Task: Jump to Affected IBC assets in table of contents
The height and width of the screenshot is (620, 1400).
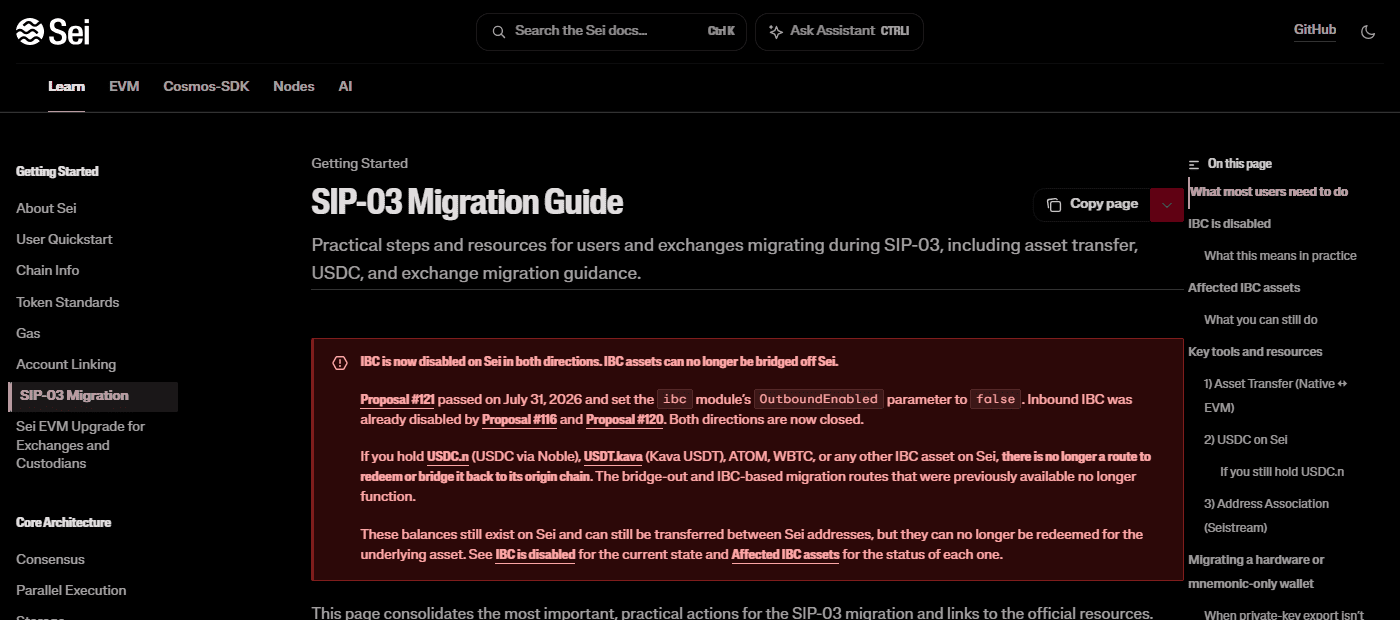Action: [1244, 288]
